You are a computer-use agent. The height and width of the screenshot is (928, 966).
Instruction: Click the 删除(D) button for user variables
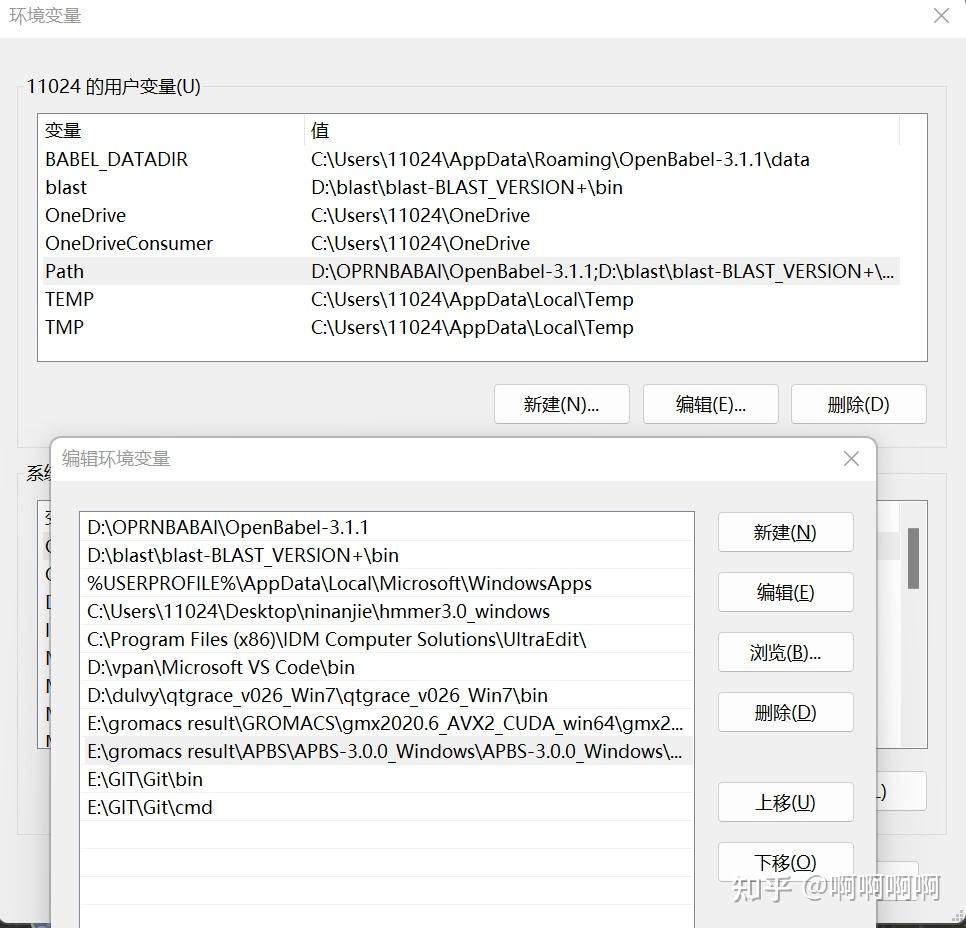click(860, 404)
